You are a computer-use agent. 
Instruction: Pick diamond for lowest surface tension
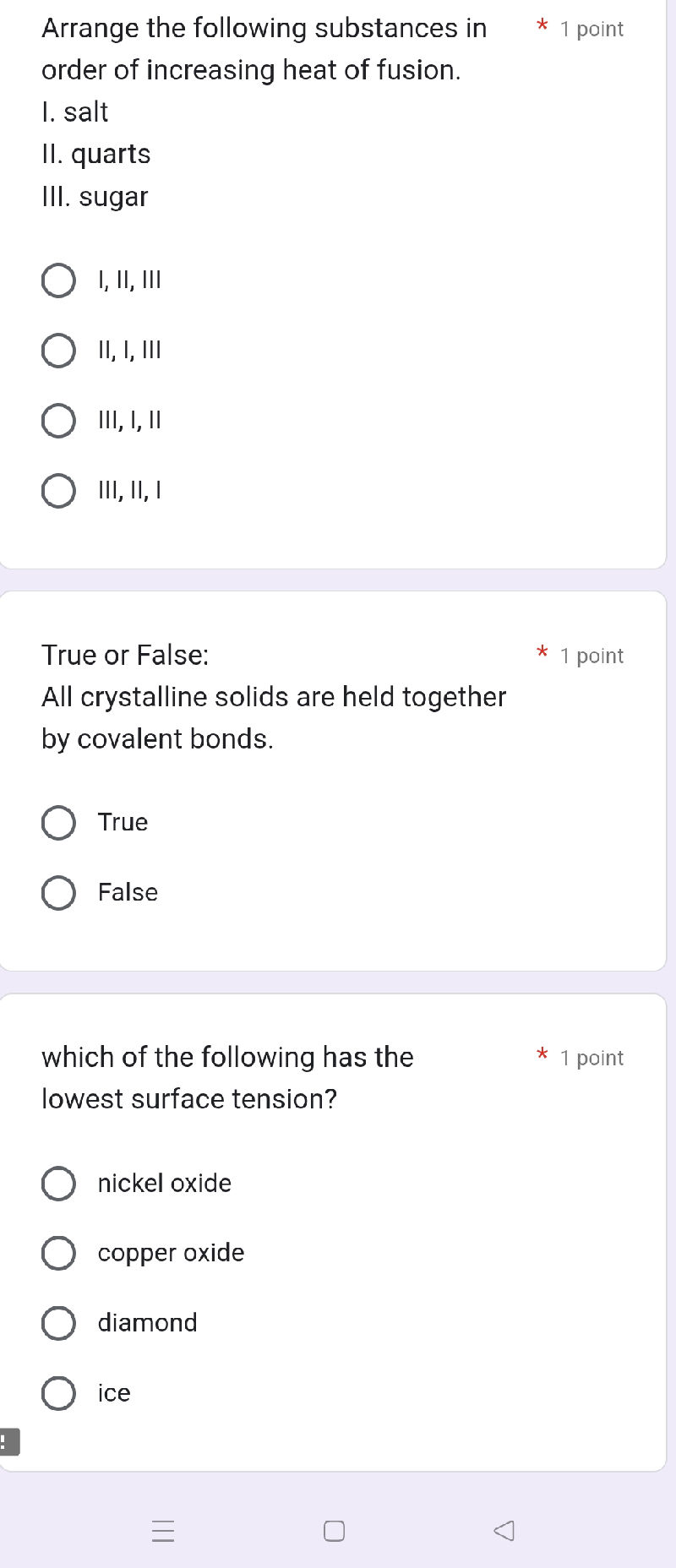tap(58, 1323)
